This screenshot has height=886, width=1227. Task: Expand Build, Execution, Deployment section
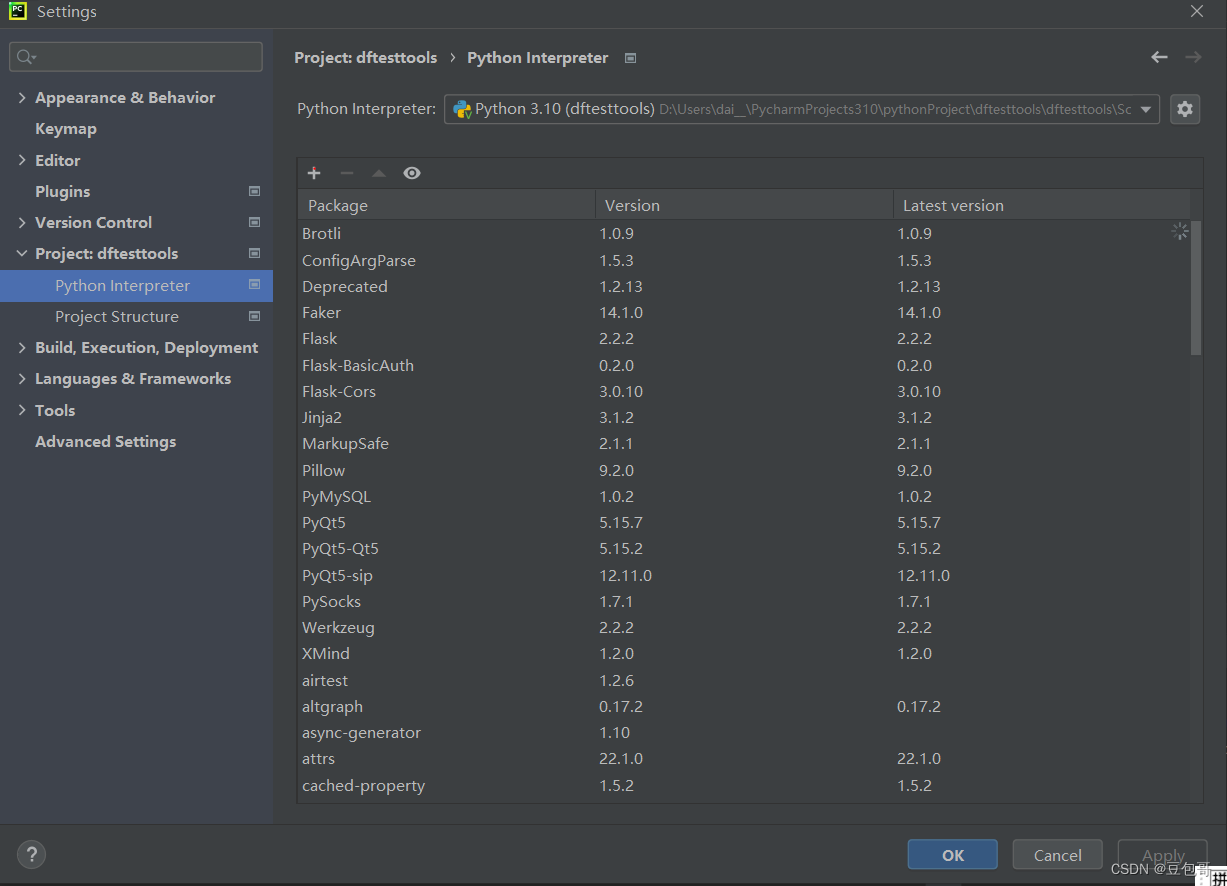[x=22, y=347]
